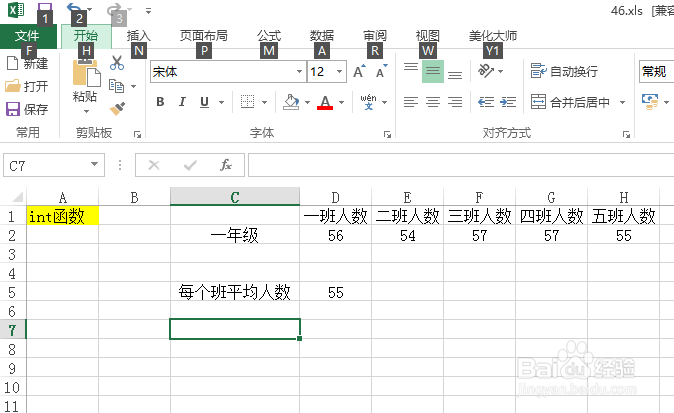The height and width of the screenshot is (413, 674).
Task: Open the 对齐方式 dialog launcher
Action: click(626, 135)
